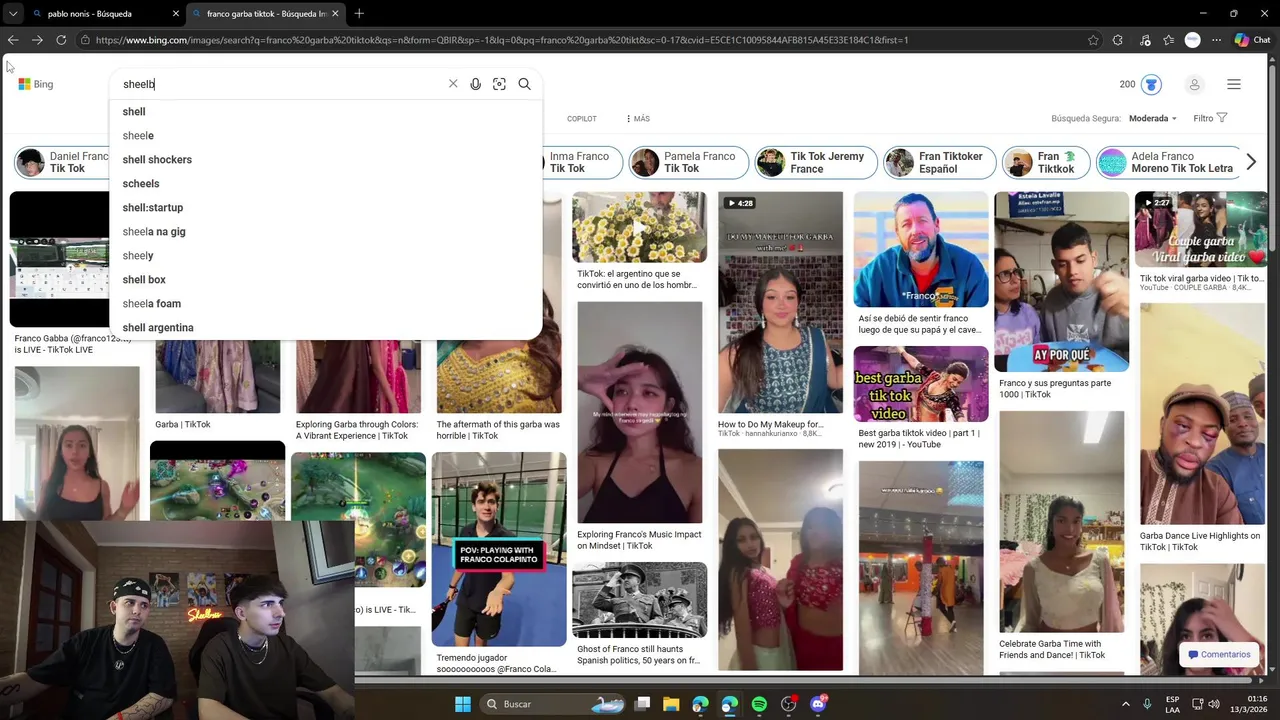
Task: Show next related search chips
Action: pos(1251,162)
